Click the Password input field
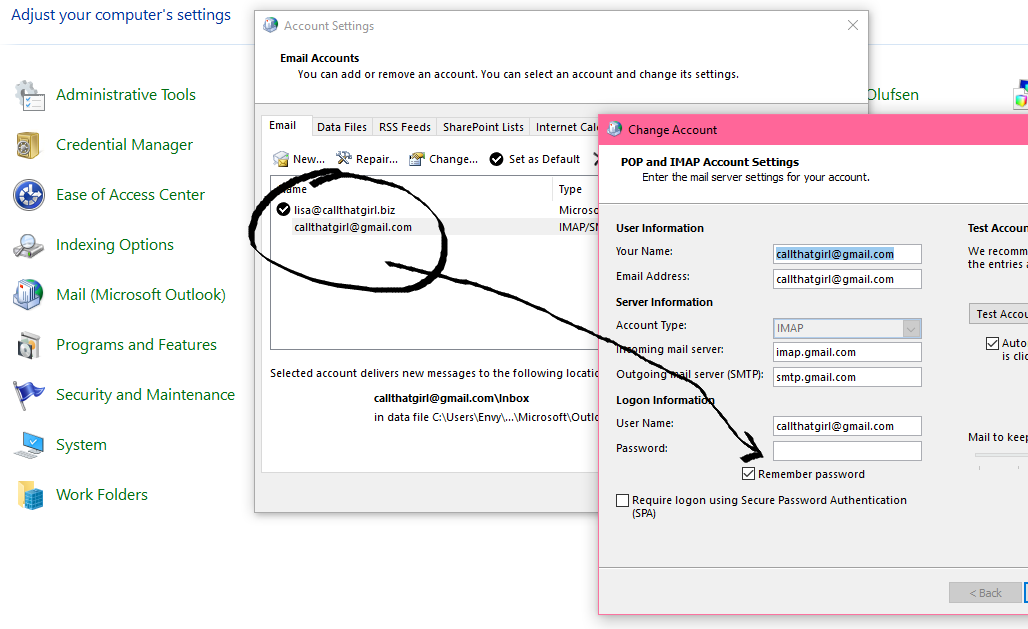 (x=847, y=451)
